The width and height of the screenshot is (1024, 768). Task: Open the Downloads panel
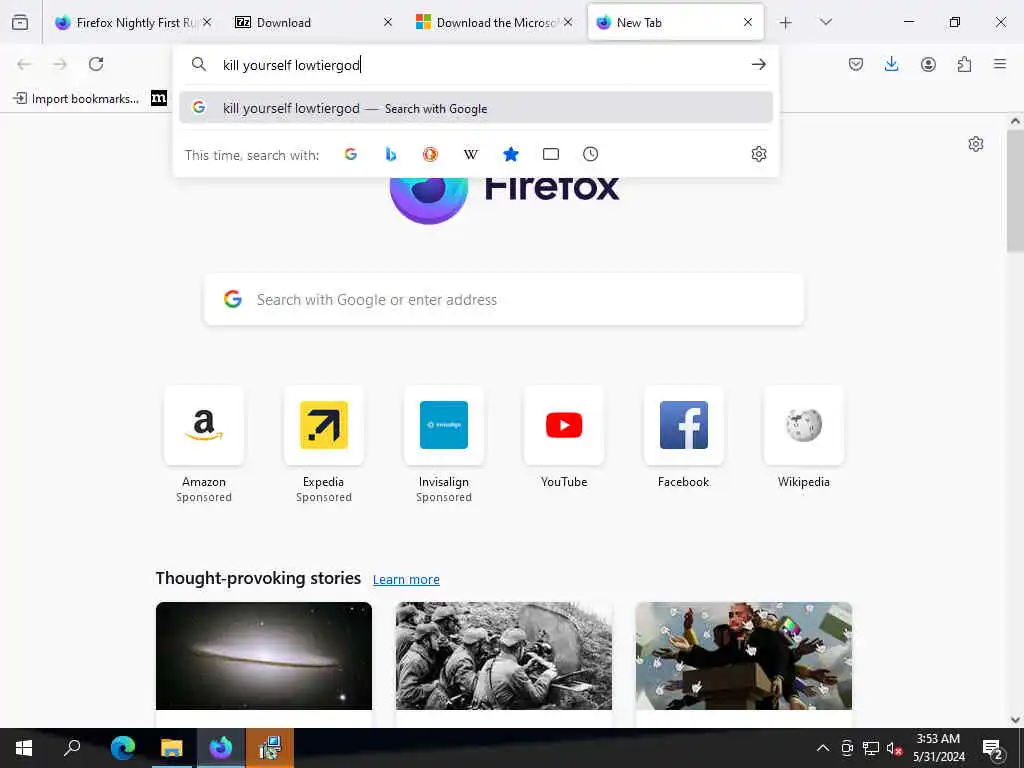(891, 64)
